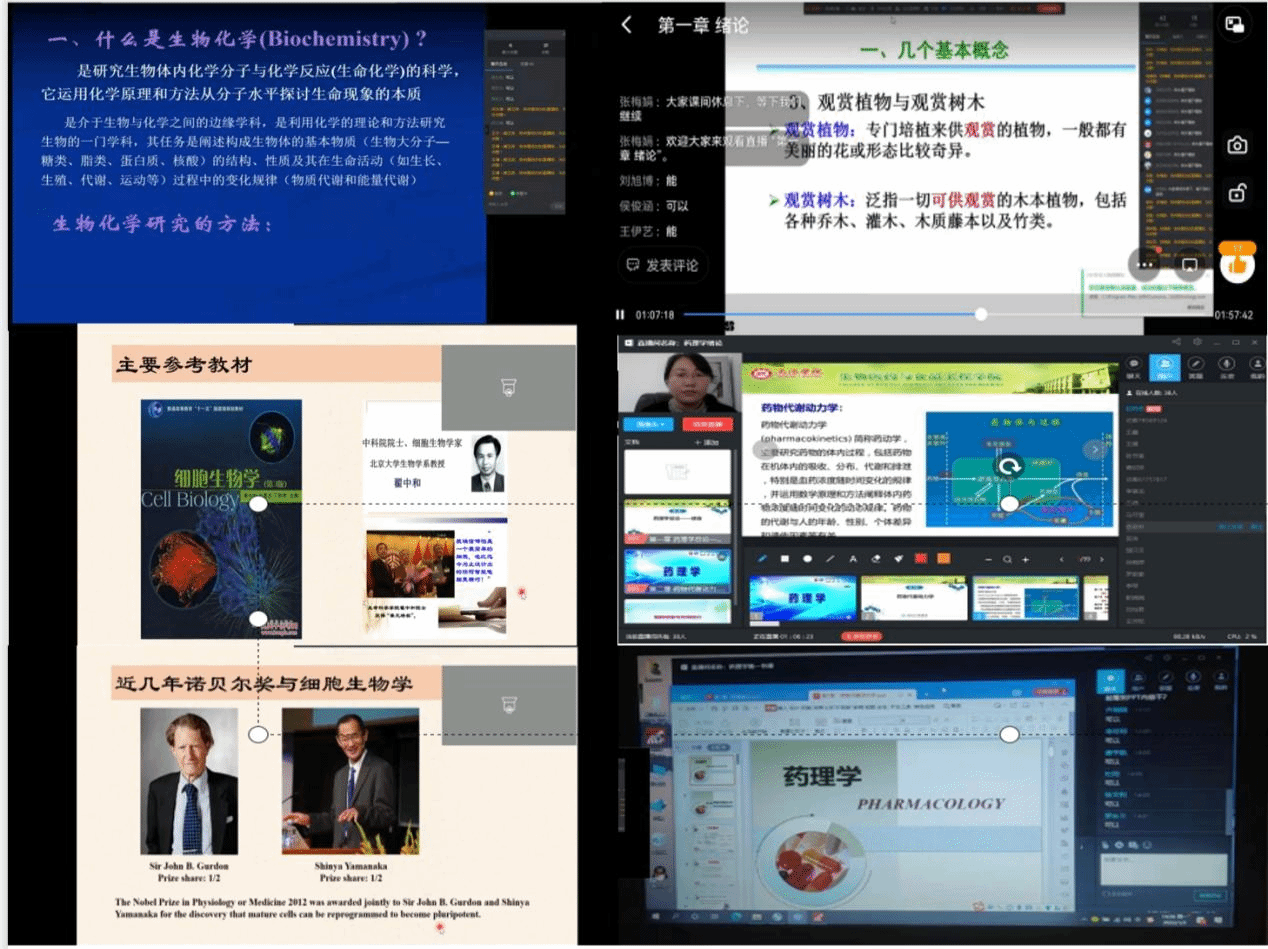This screenshot has height=949, width=1268.
Task: Tap the camera screenshot icon
Action: click(1237, 146)
